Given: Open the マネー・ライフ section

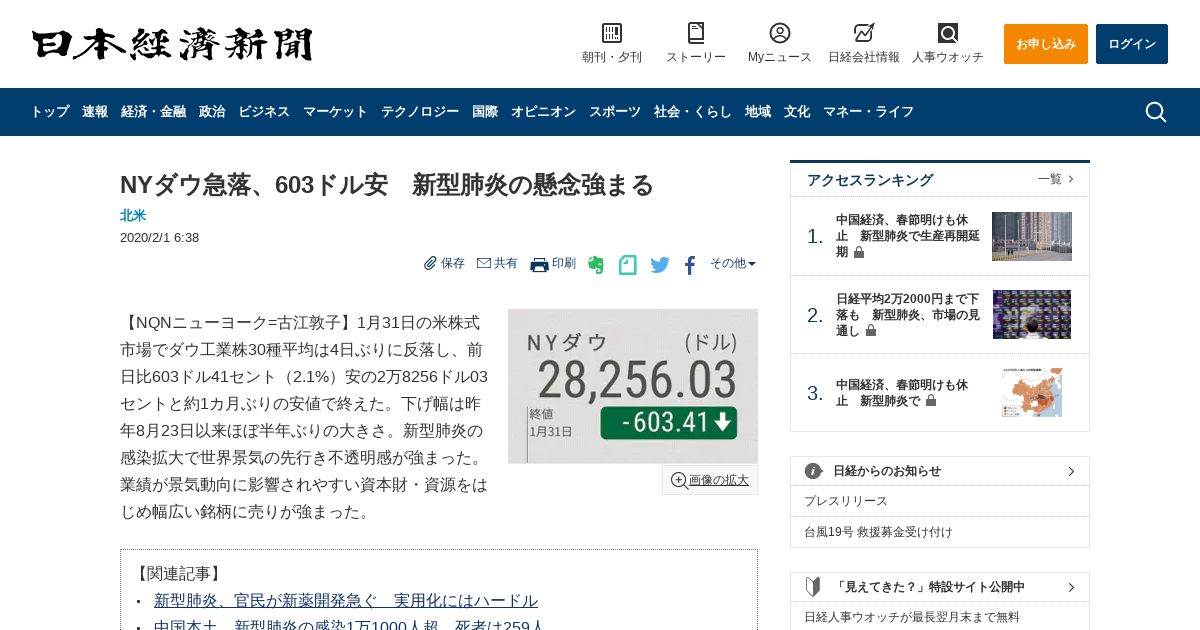Looking at the screenshot, I should click(x=869, y=112).
